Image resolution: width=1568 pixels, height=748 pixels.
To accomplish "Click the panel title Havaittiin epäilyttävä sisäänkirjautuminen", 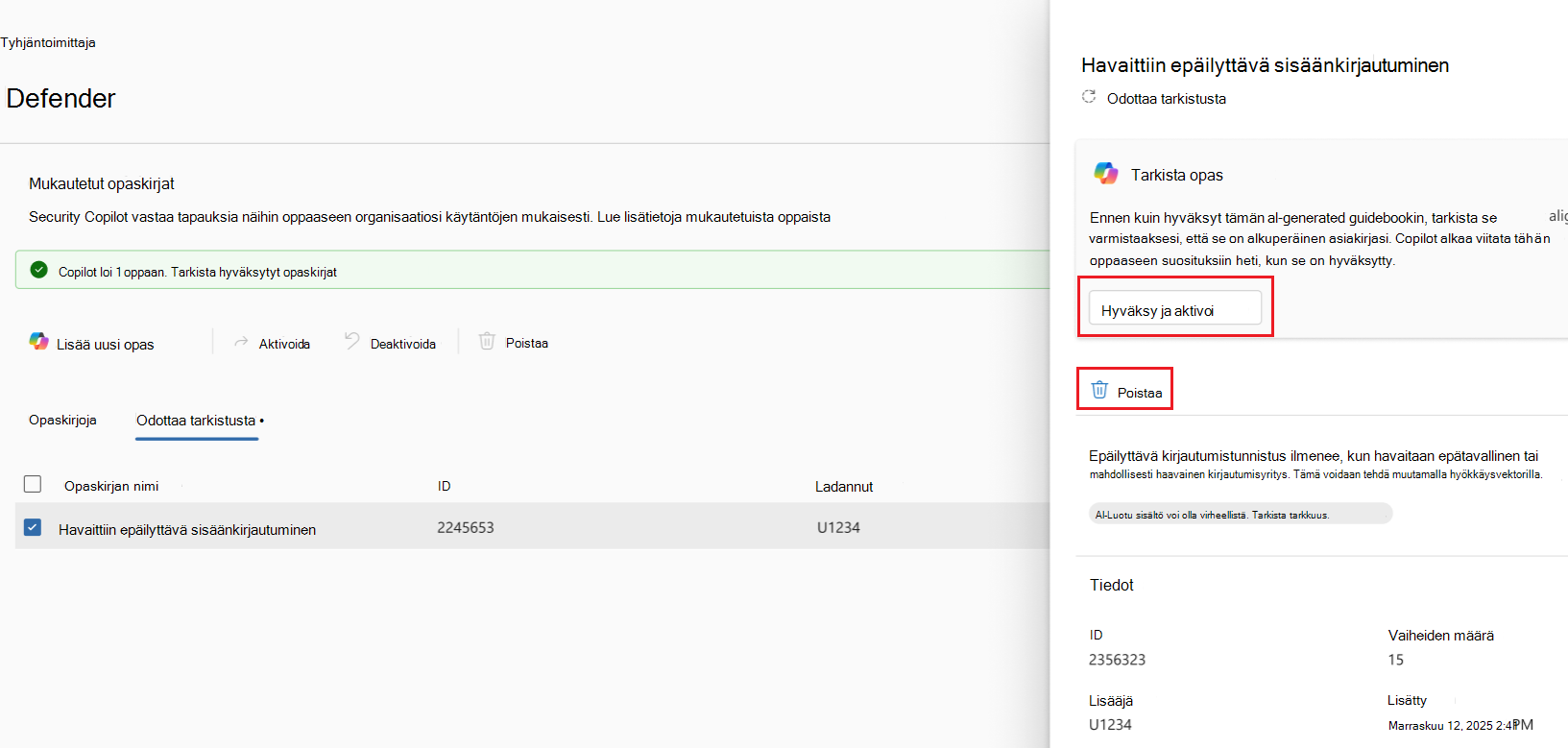I will coord(1266,65).
